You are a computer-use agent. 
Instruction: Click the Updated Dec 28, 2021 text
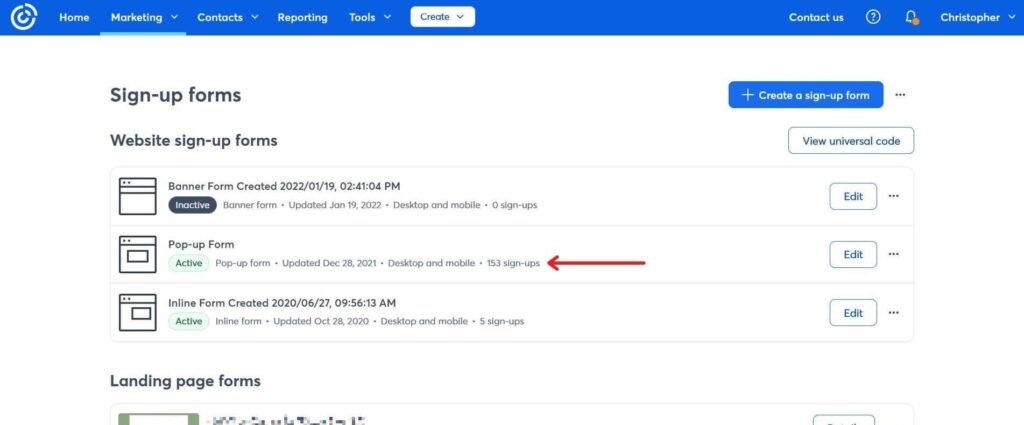[329, 263]
